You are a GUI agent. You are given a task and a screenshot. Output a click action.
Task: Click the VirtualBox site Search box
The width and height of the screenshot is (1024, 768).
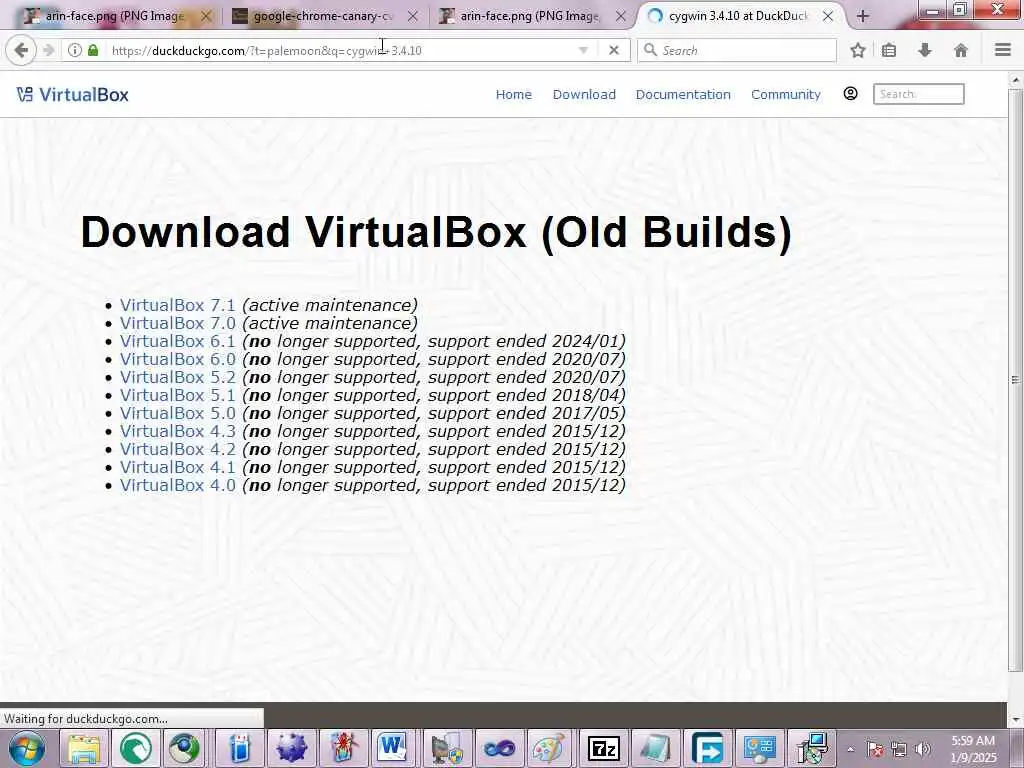click(x=918, y=94)
